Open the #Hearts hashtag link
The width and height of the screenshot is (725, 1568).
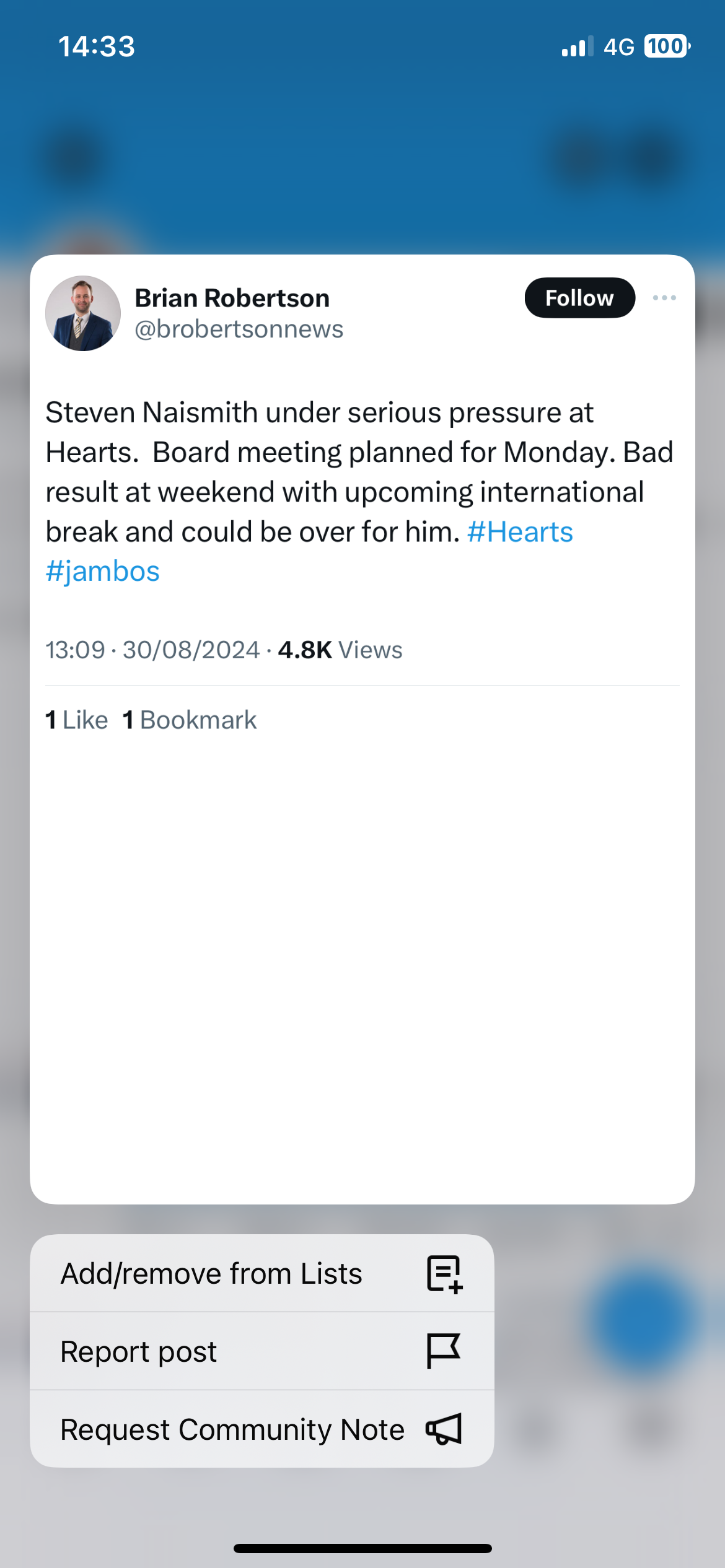coord(520,532)
